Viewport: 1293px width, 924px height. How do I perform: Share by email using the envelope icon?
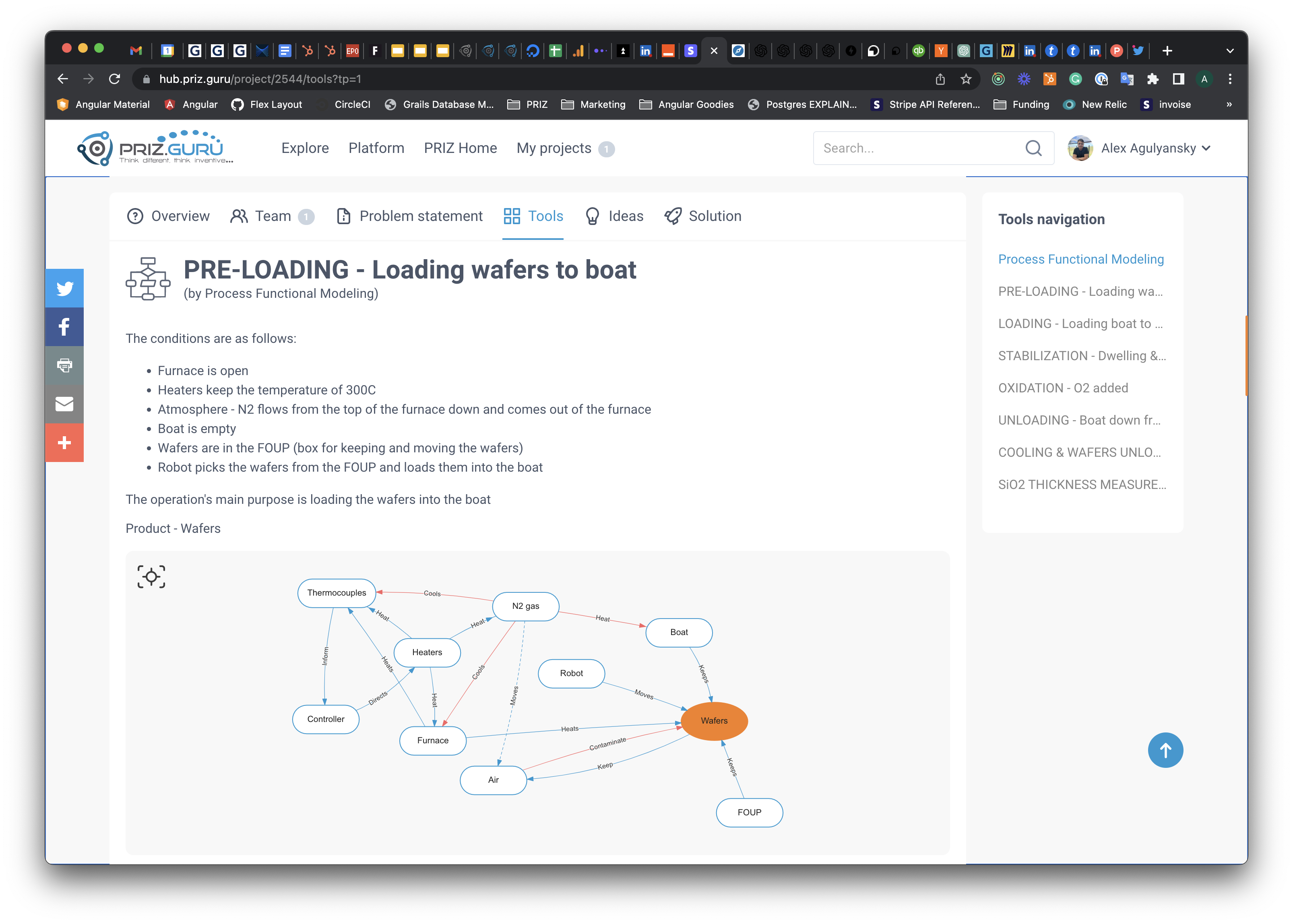(64, 404)
